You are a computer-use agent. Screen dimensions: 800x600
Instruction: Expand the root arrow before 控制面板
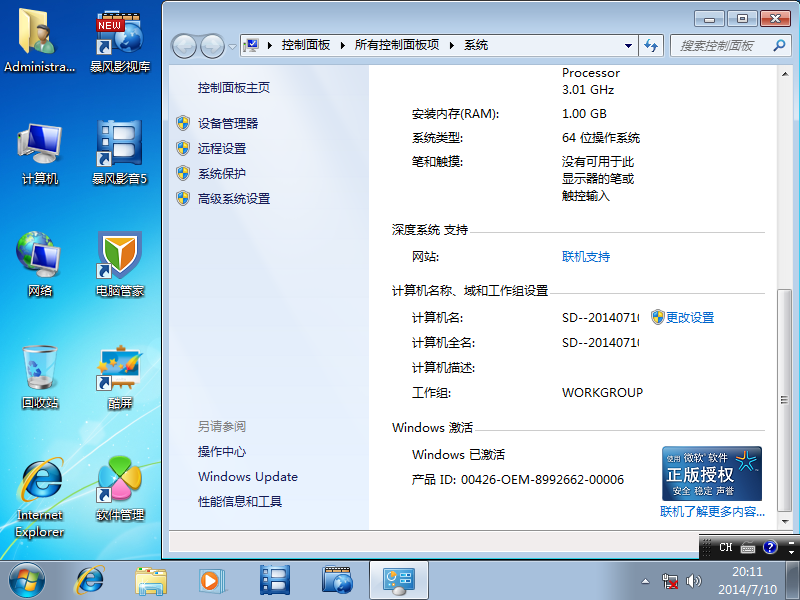coord(269,45)
